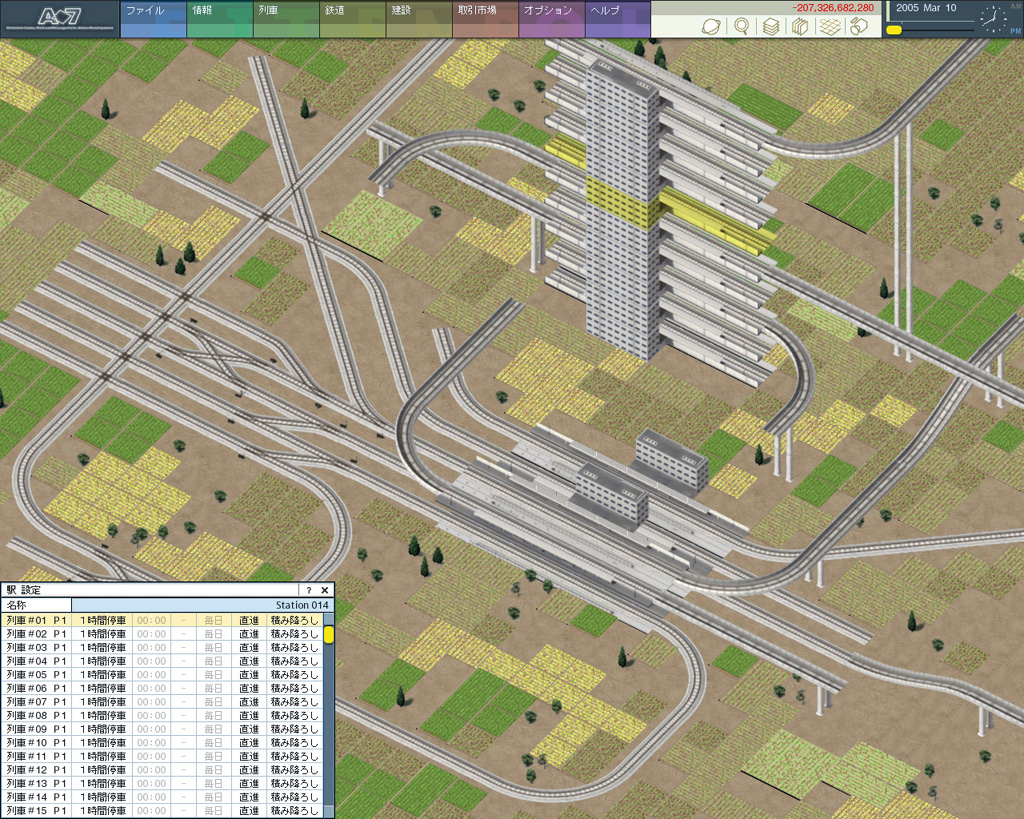1024x819 pixels.
Task: Open the 取引市場 menu
Action: pos(486,19)
